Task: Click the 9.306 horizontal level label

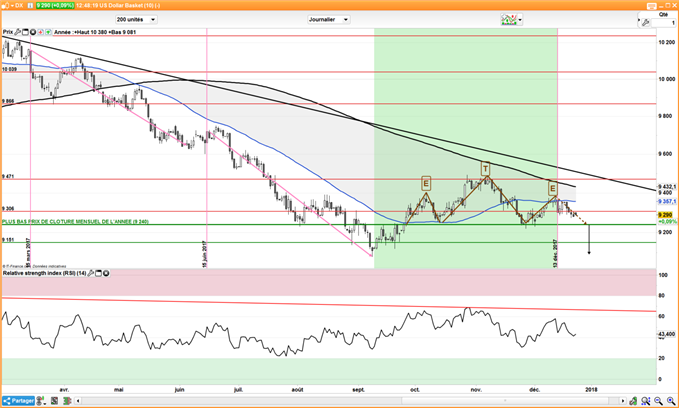Action: click(8, 208)
